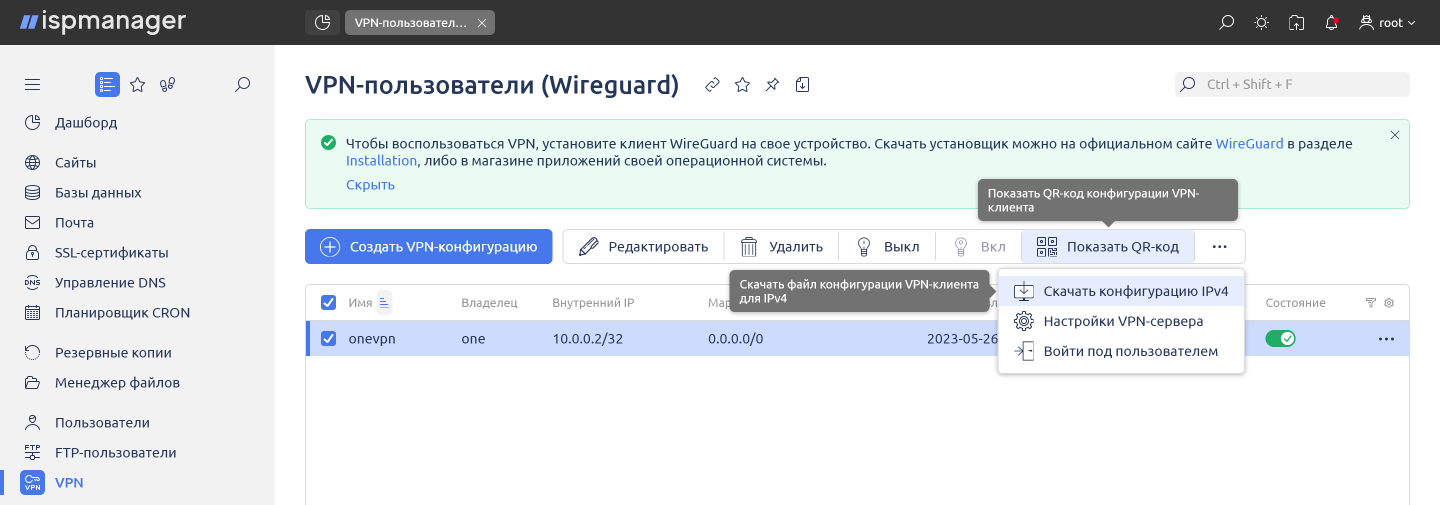Expand the root user menu
The image size is (1440, 505).
(1387, 22)
